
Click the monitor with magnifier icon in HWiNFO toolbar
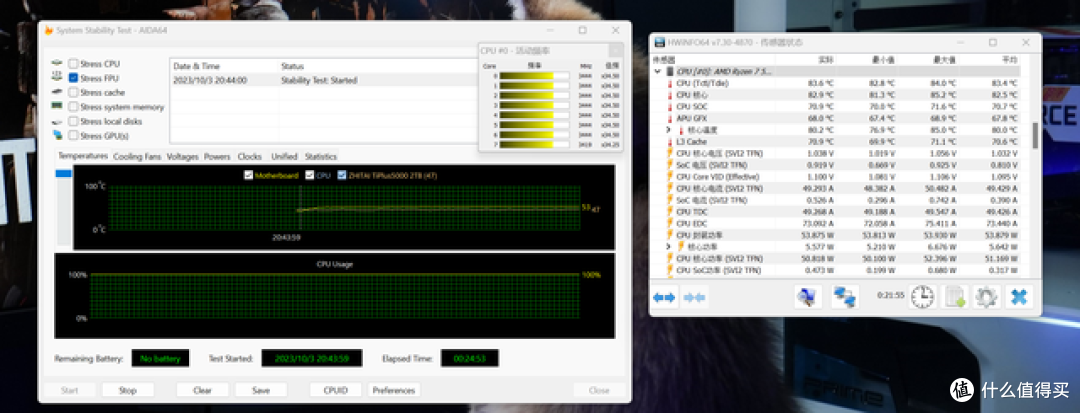pos(807,297)
